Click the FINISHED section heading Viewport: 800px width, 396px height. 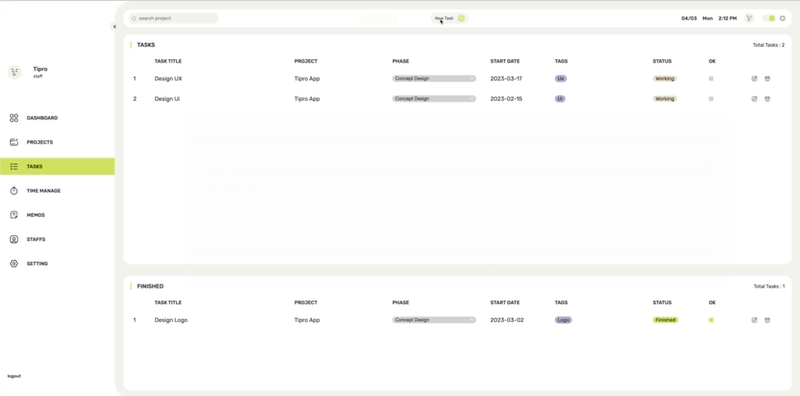click(151, 286)
